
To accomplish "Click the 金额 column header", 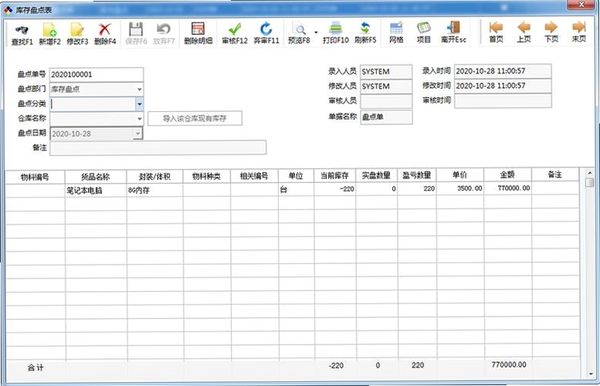I will coord(507,175).
